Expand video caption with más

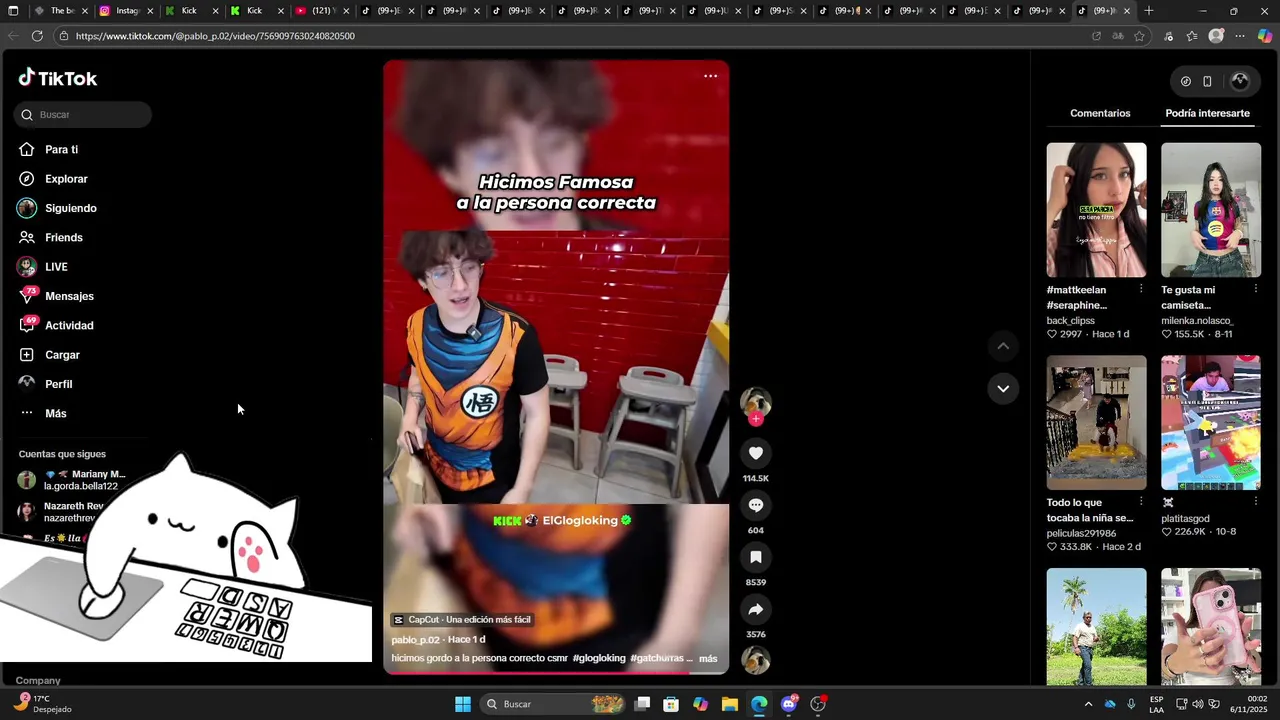coord(708,659)
